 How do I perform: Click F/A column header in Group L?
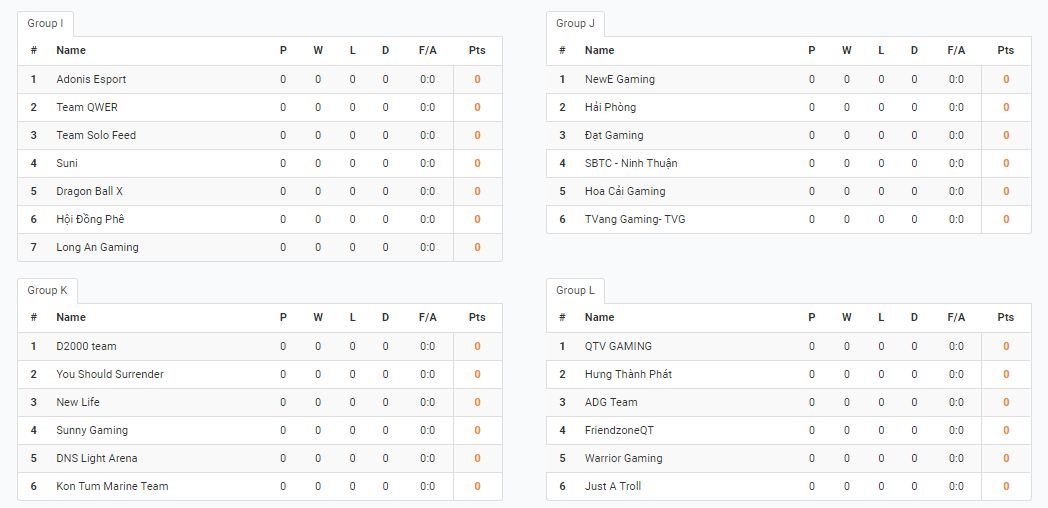pos(956,318)
